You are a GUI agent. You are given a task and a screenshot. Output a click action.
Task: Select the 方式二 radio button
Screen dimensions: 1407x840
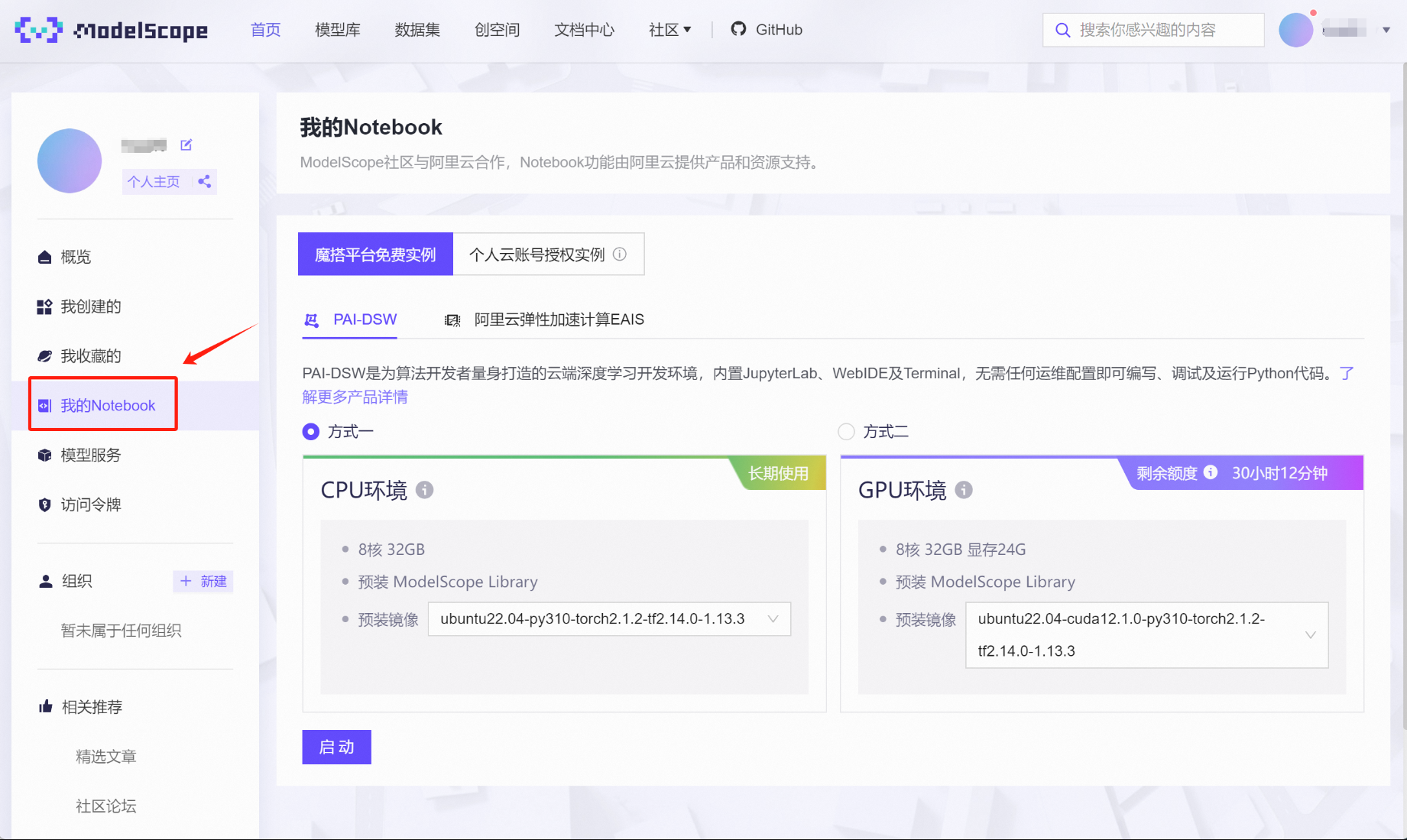(846, 432)
